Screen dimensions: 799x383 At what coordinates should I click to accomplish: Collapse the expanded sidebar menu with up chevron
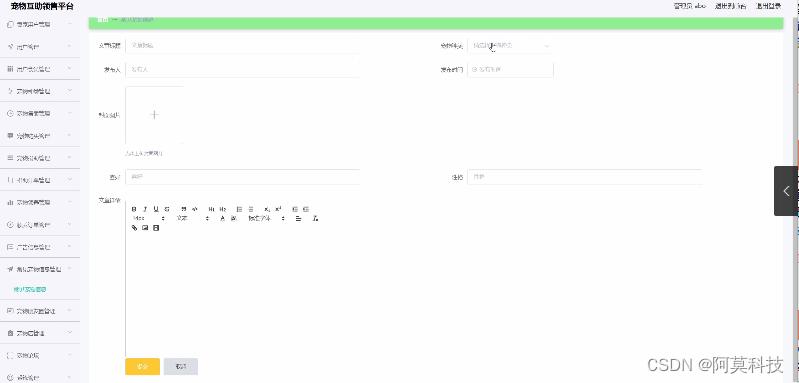(x=40, y=268)
